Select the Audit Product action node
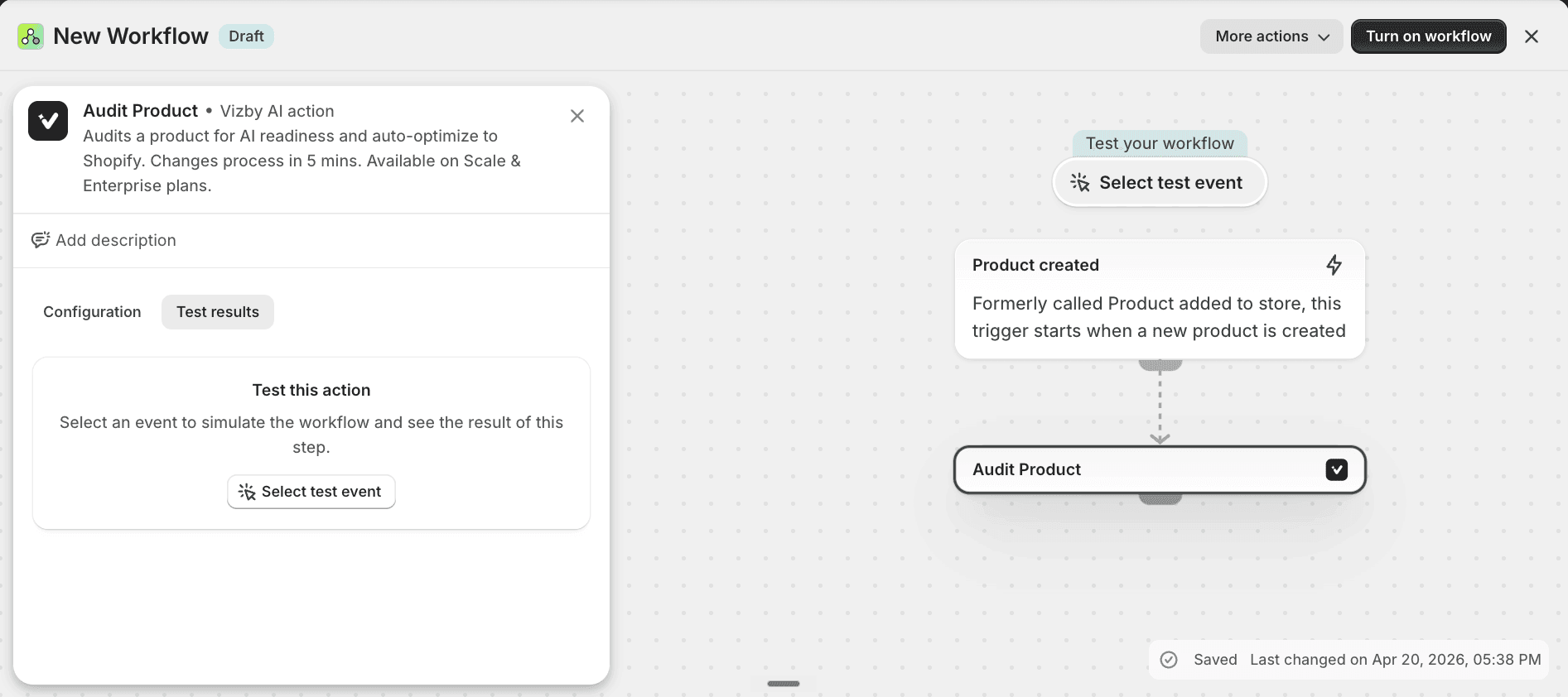This screenshot has width=1568, height=697. pyautogui.click(x=1160, y=469)
